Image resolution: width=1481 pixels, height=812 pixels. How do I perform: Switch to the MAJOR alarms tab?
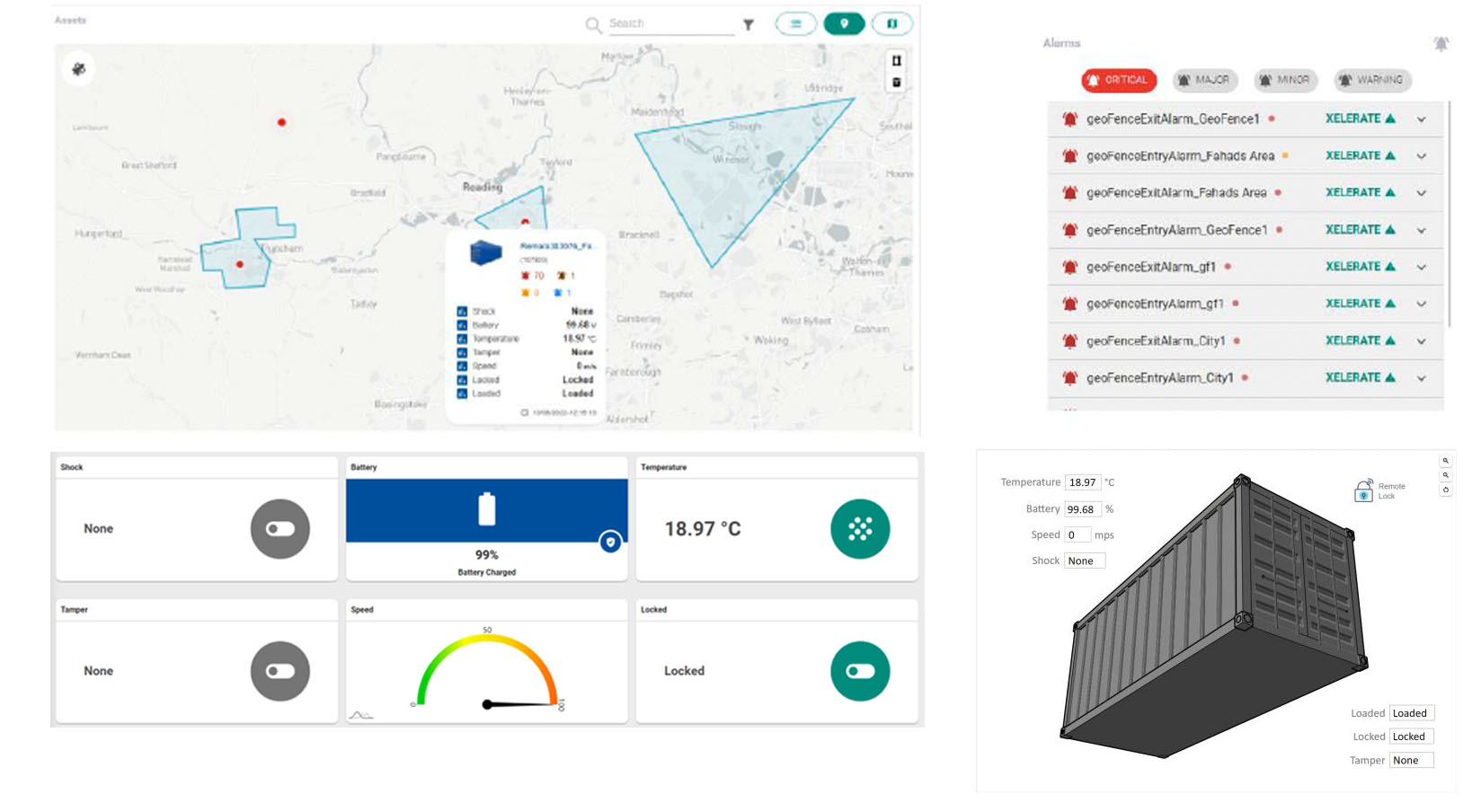tap(1204, 80)
